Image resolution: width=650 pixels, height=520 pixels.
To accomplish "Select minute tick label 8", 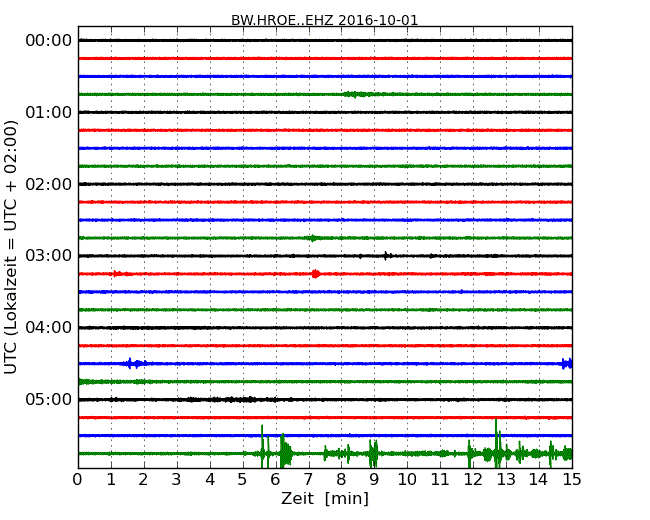I will click(x=341, y=480).
